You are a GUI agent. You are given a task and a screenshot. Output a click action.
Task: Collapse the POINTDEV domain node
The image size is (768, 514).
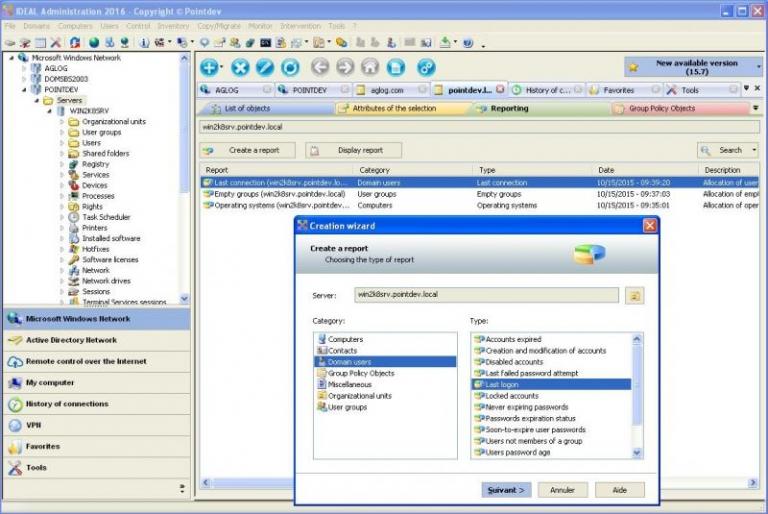[x=25, y=89]
